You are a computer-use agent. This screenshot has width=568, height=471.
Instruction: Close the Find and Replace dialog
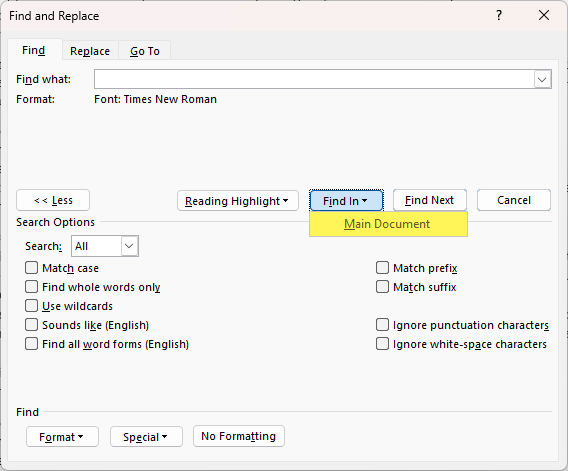544,15
